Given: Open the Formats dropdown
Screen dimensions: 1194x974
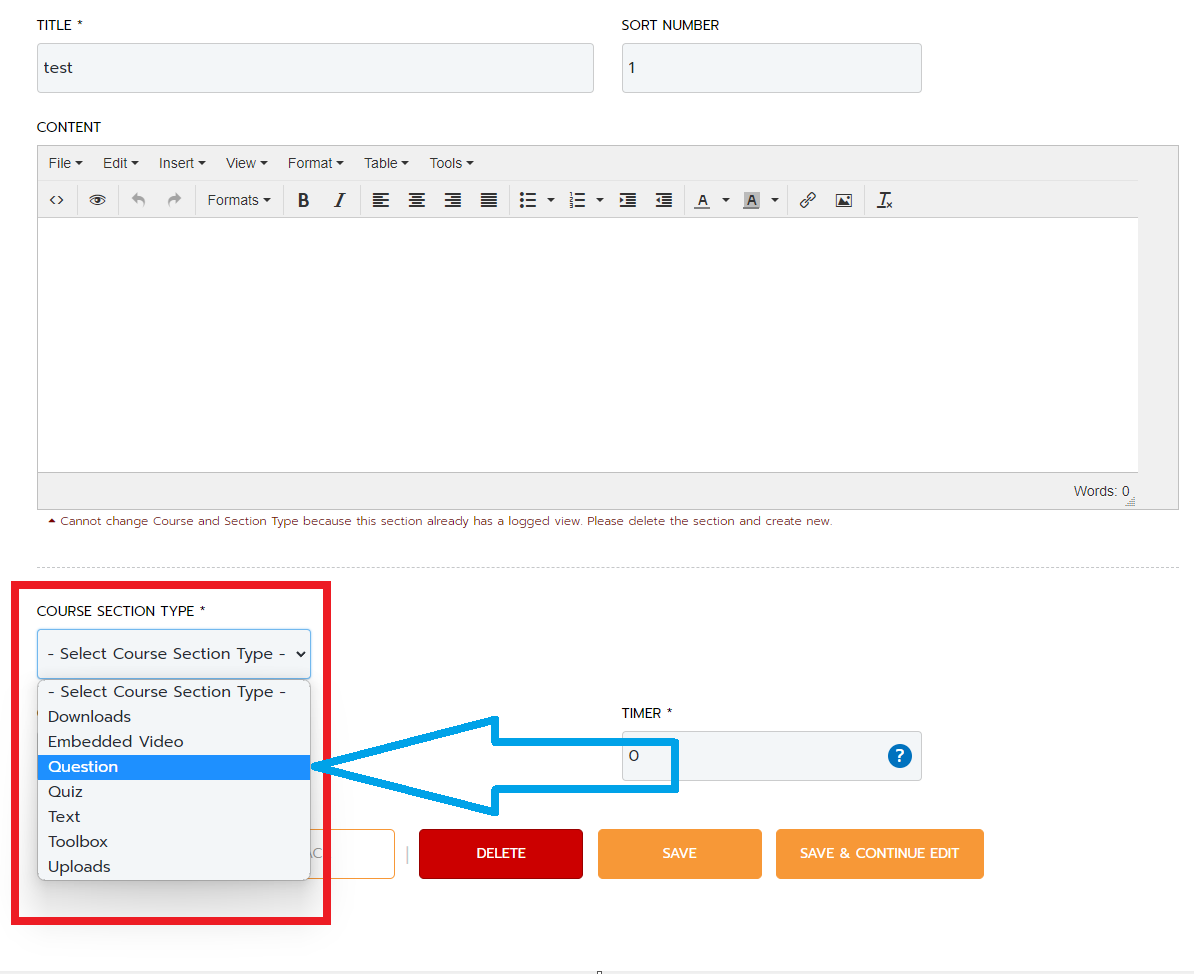Looking at the screenshot, I should 238,200.
